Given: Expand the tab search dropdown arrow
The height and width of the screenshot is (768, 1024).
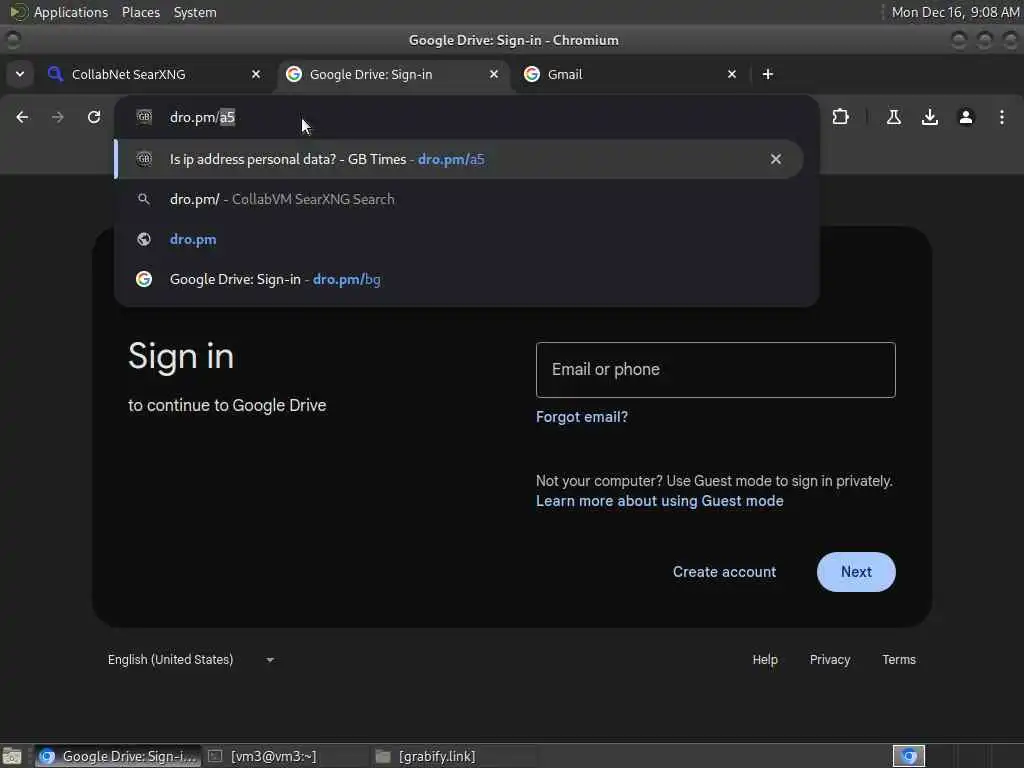Looking at the screenshot, I should 20,74.
